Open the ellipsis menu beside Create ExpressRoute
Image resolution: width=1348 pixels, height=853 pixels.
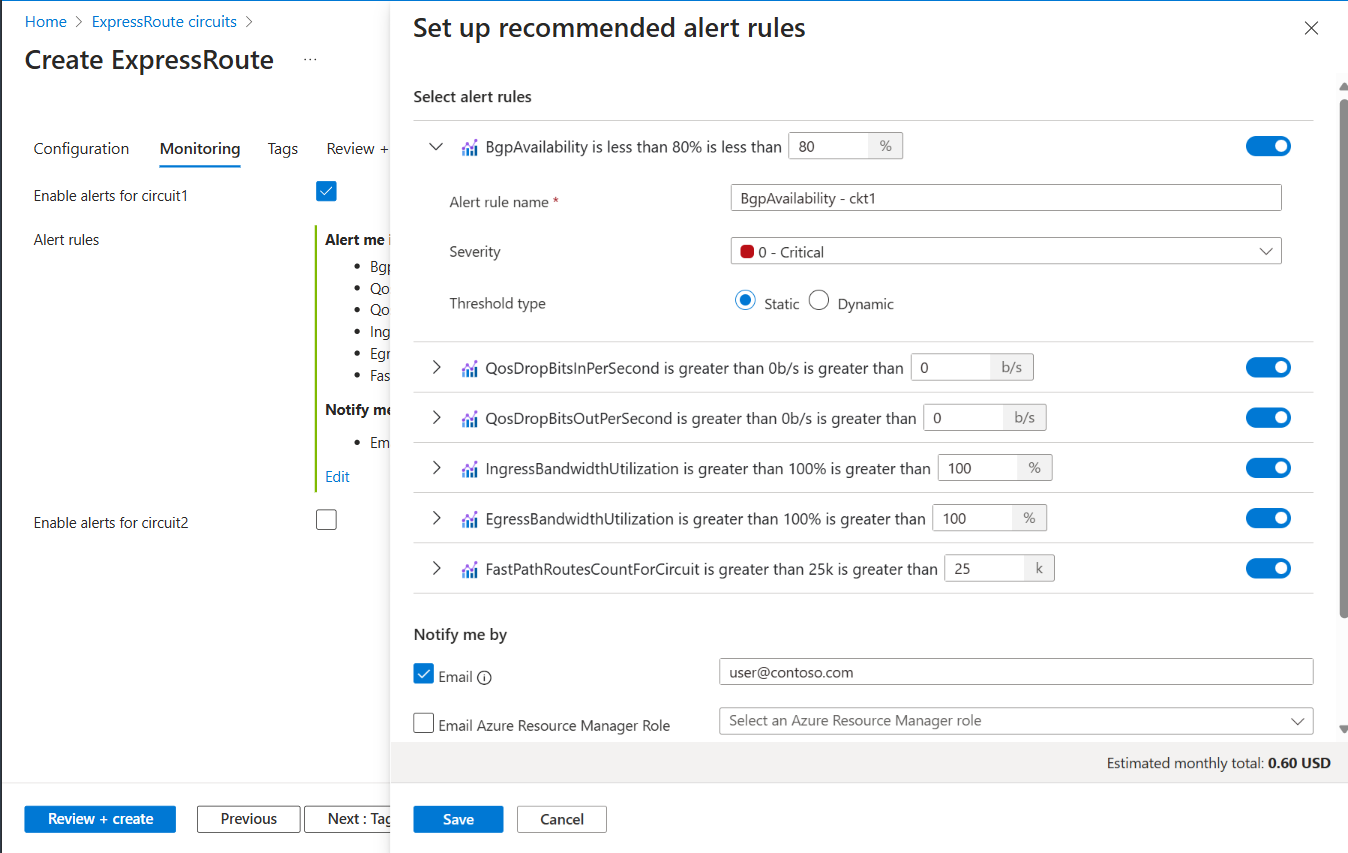point(310,59)
